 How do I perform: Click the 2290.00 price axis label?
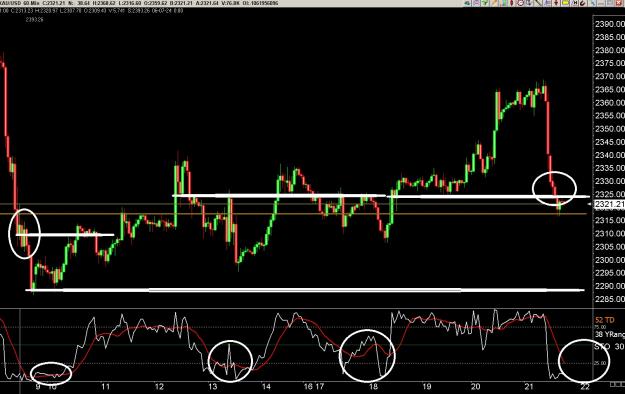[x=609, y=286]
